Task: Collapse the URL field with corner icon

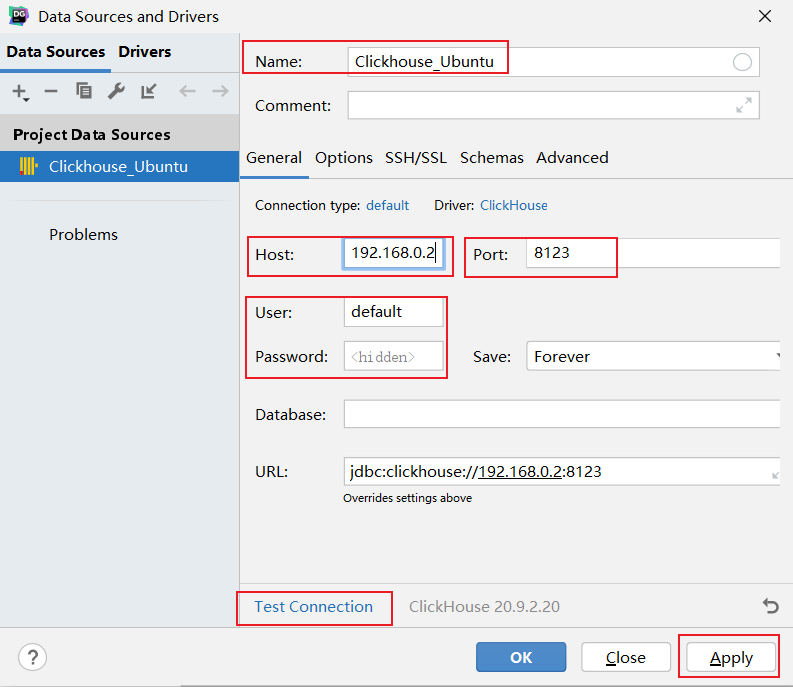Action: 775,475
